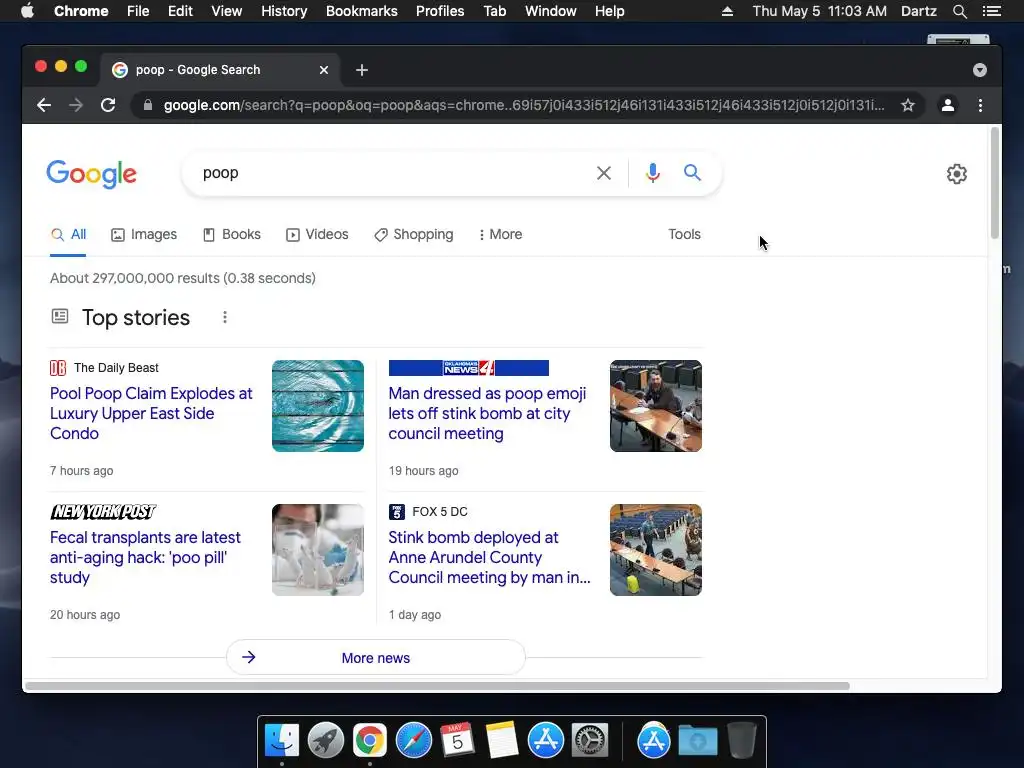This screenshot has width=1024, height=768.
Task: Click the Top stories newspaper icon
Action: (59, 317)
